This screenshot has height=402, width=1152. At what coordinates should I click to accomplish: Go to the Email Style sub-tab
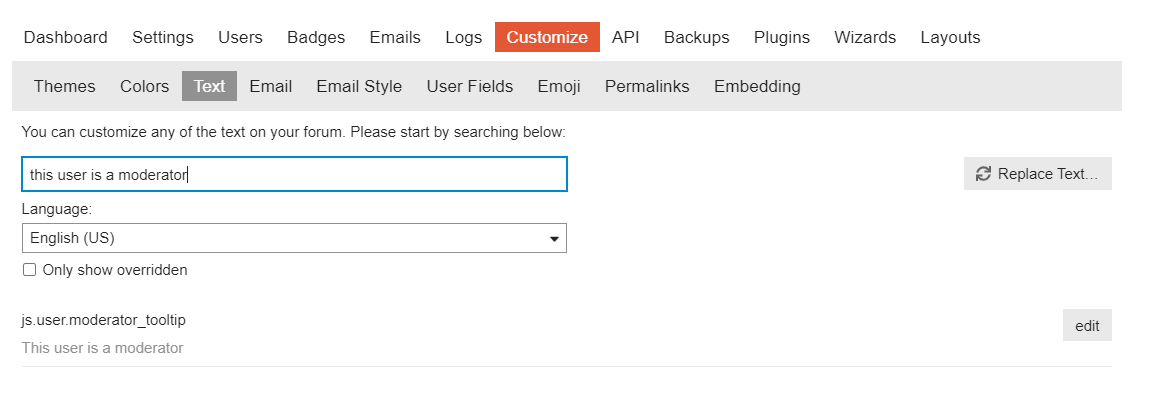[x=359, y=86]
